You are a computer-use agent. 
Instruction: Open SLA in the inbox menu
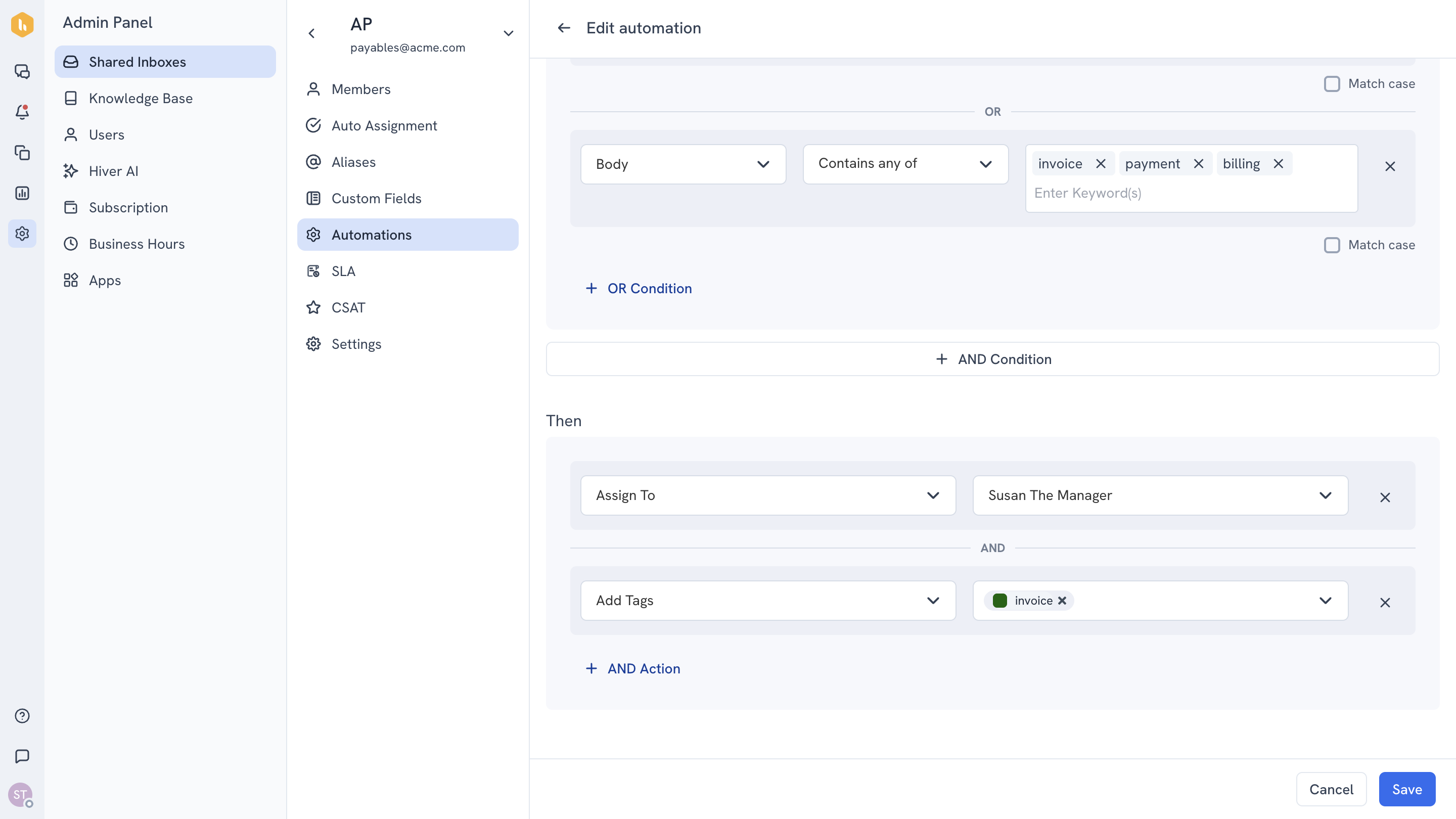pyautogui.click(x=343, y=271)
